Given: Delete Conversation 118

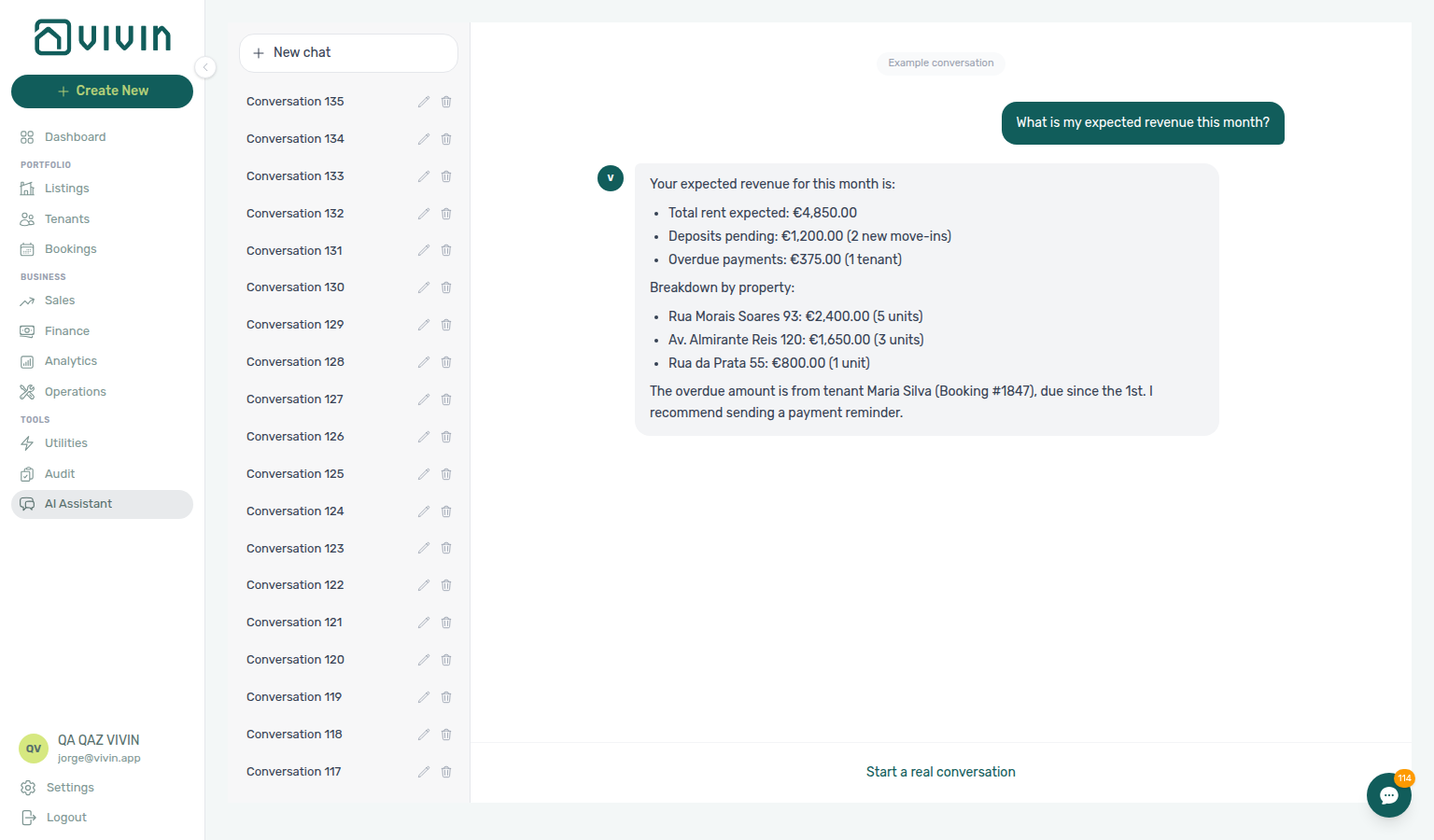Looking at the screenshot, I should (x=446, y=735).
